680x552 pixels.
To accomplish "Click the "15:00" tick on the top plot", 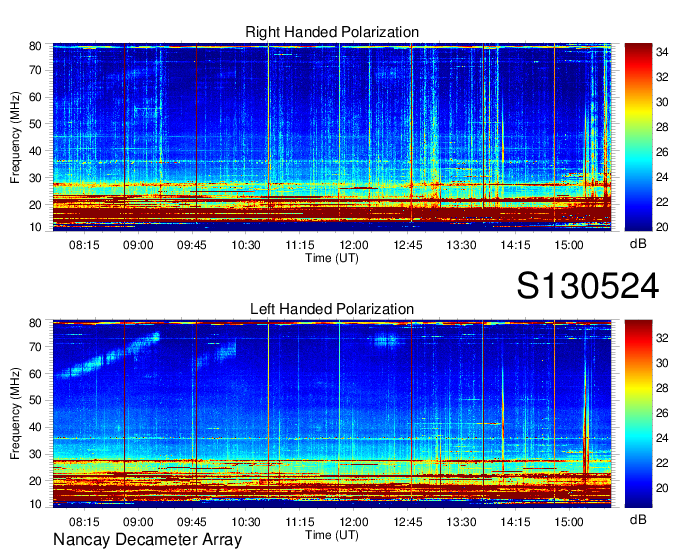I will [x=569, y=245].
